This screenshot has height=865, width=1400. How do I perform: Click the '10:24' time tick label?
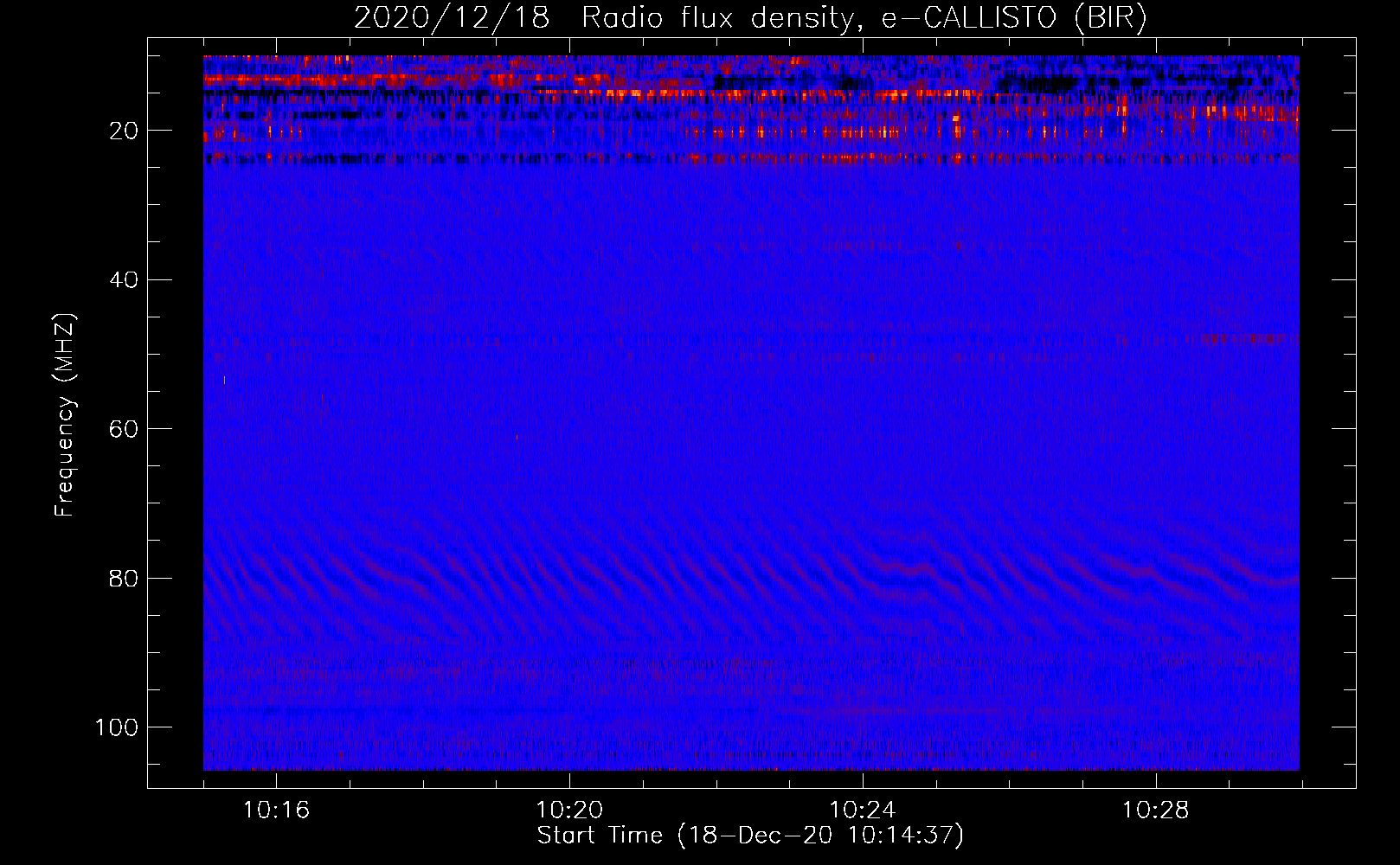(863, 811)
